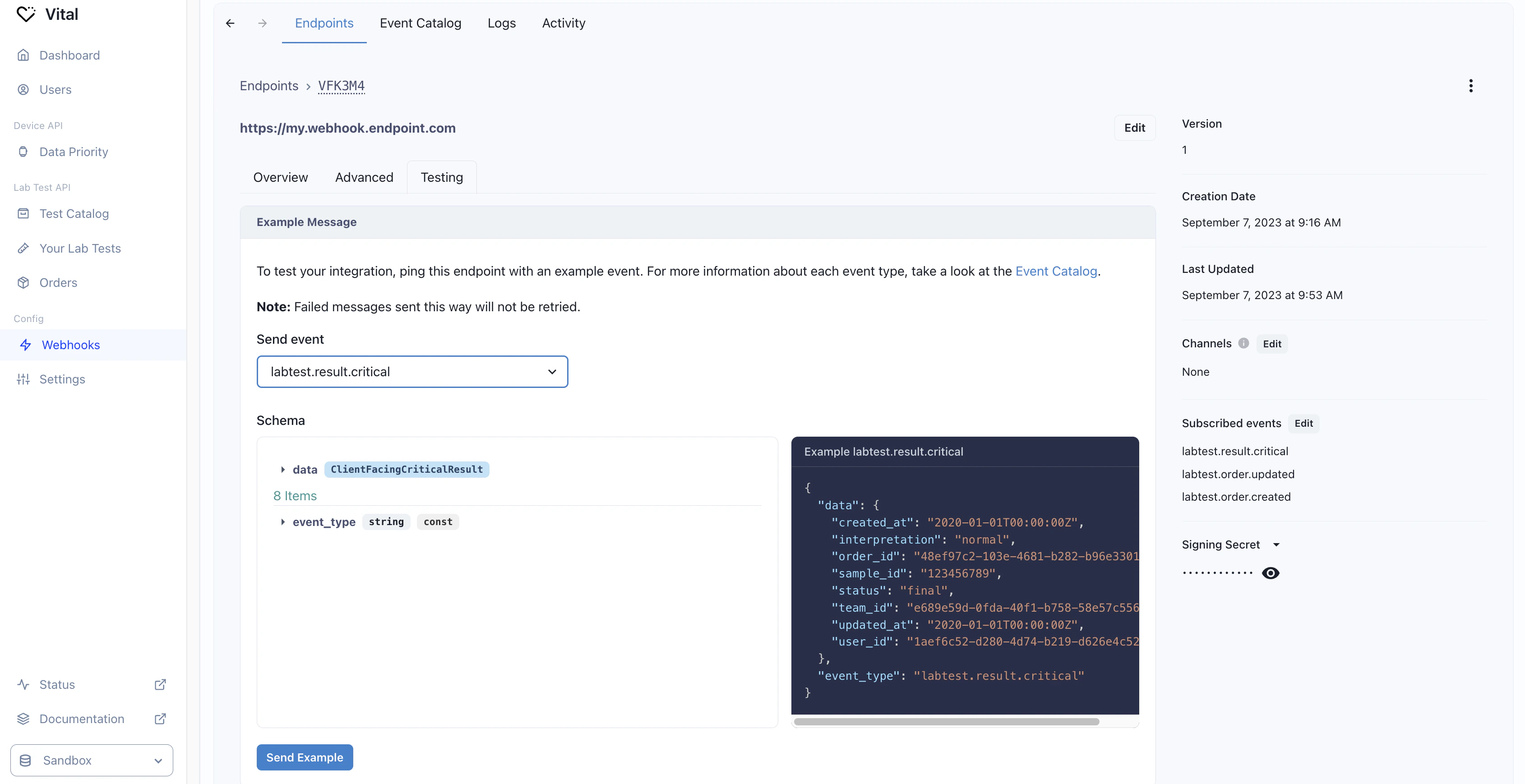Open the Sandbox environment selector
Screen dimensions: 1525x784
(92, 761)
